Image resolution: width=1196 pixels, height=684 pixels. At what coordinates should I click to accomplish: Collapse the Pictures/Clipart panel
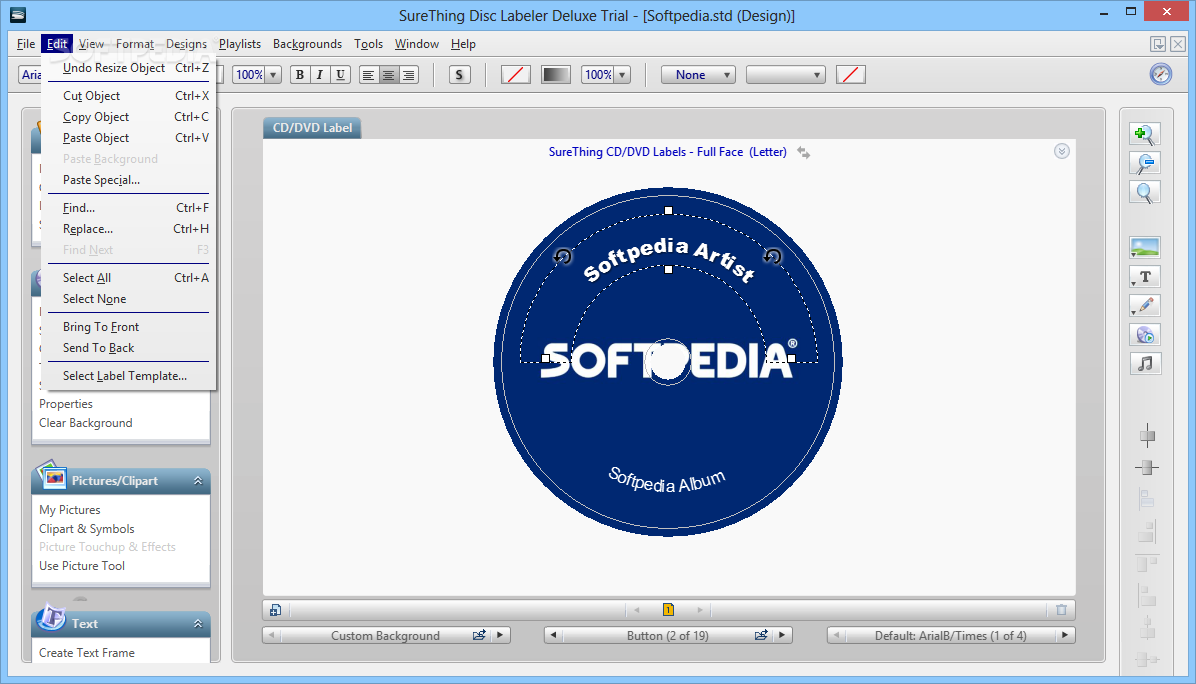click(x=198, y=480)
